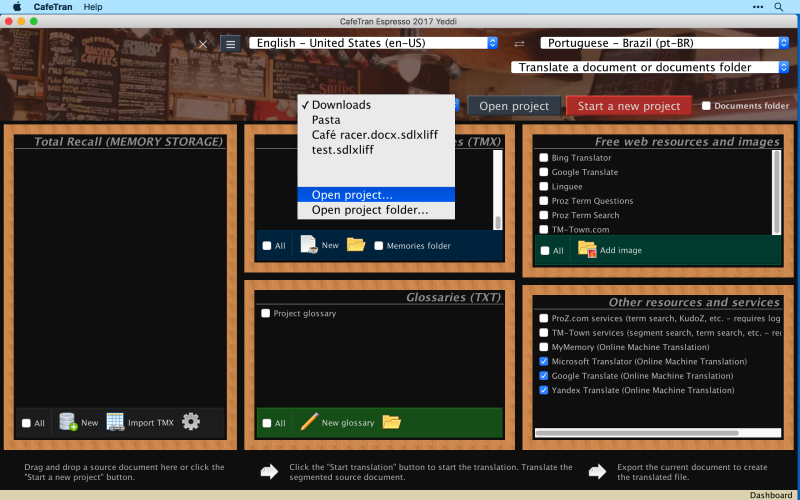Open folder icon in Glossaries panel
The width and height of the screenshot is (800, 500).
[x=391, y=422]
